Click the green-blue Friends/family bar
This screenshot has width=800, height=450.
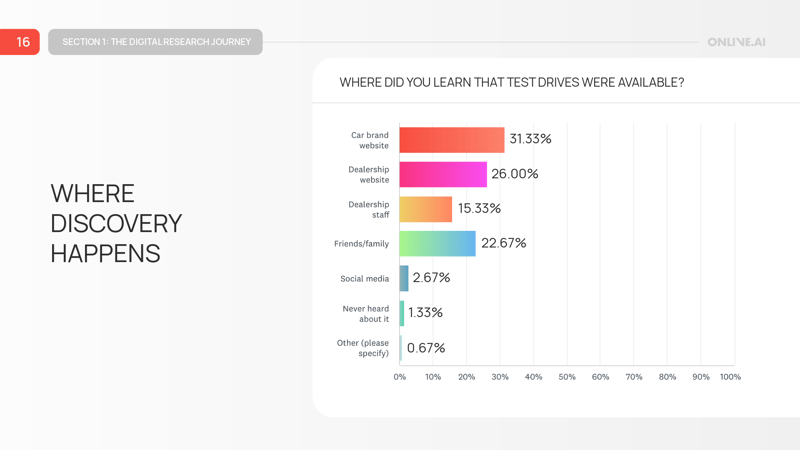point(438,243)
